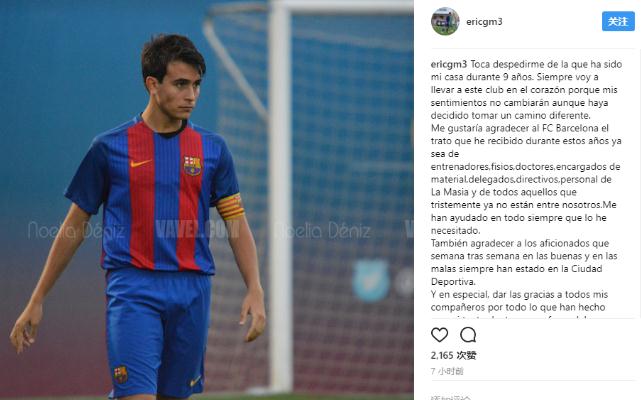The width and height of the screenshot is (641, 400).
Task: Click the left Noelia Déniz watermark
Action: pos(76,230)
